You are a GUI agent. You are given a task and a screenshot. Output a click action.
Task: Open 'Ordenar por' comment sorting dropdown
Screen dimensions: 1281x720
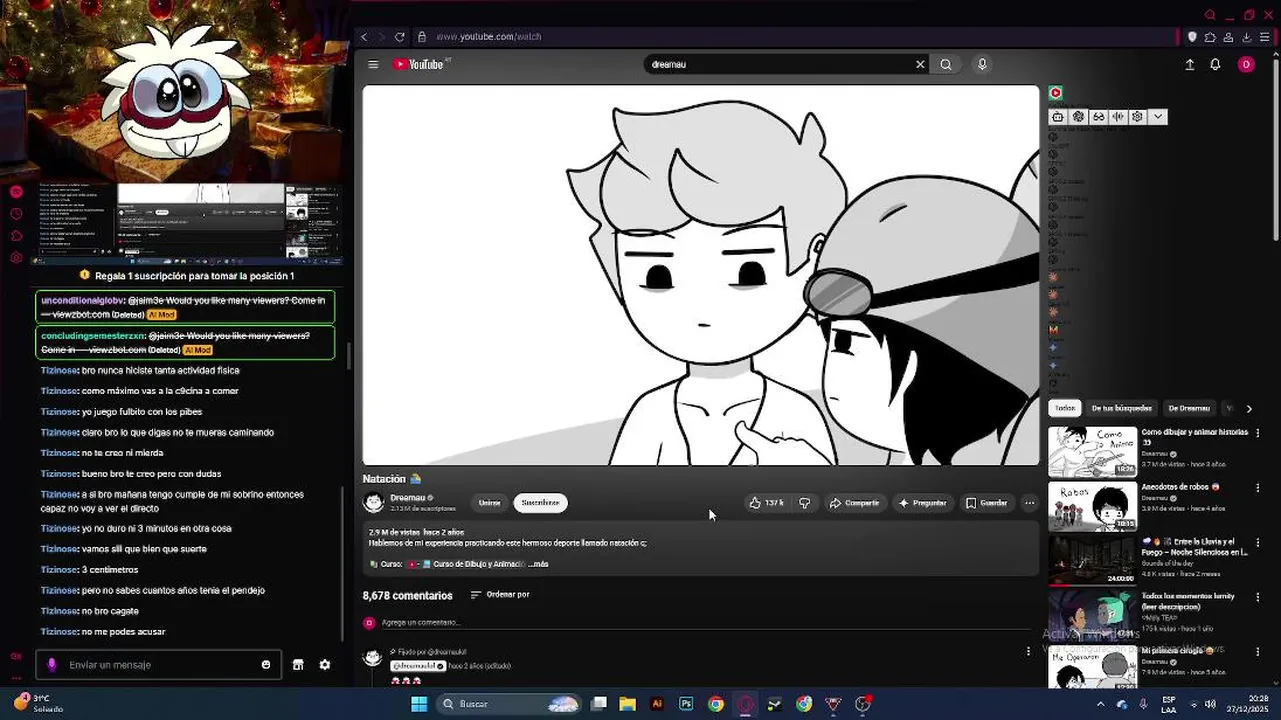500,595
